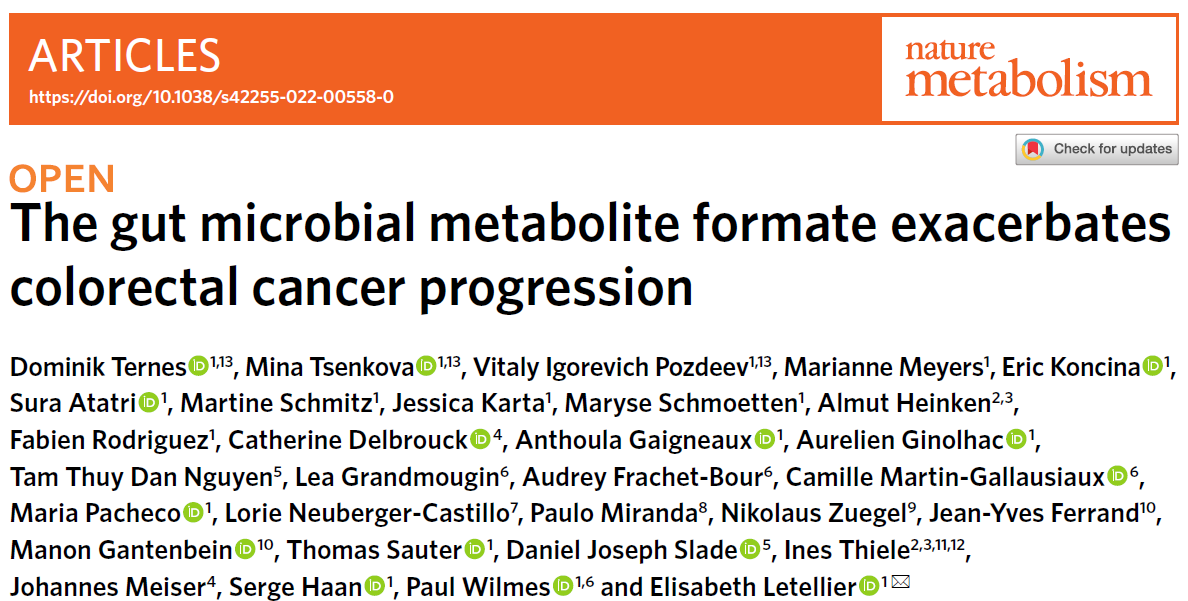The image size is (1188, 601).
Task: Open Camille Martin-Gallausiaux's ORCID icon
Action: coord(1118,477)
